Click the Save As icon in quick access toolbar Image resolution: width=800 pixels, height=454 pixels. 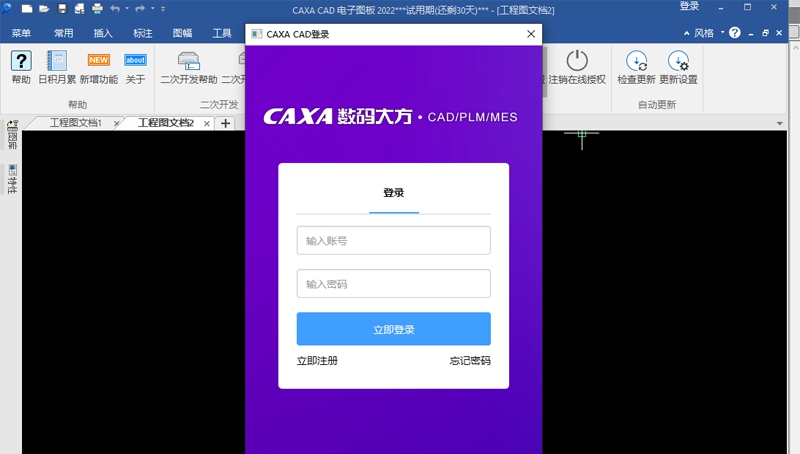(x=80, y=9)
